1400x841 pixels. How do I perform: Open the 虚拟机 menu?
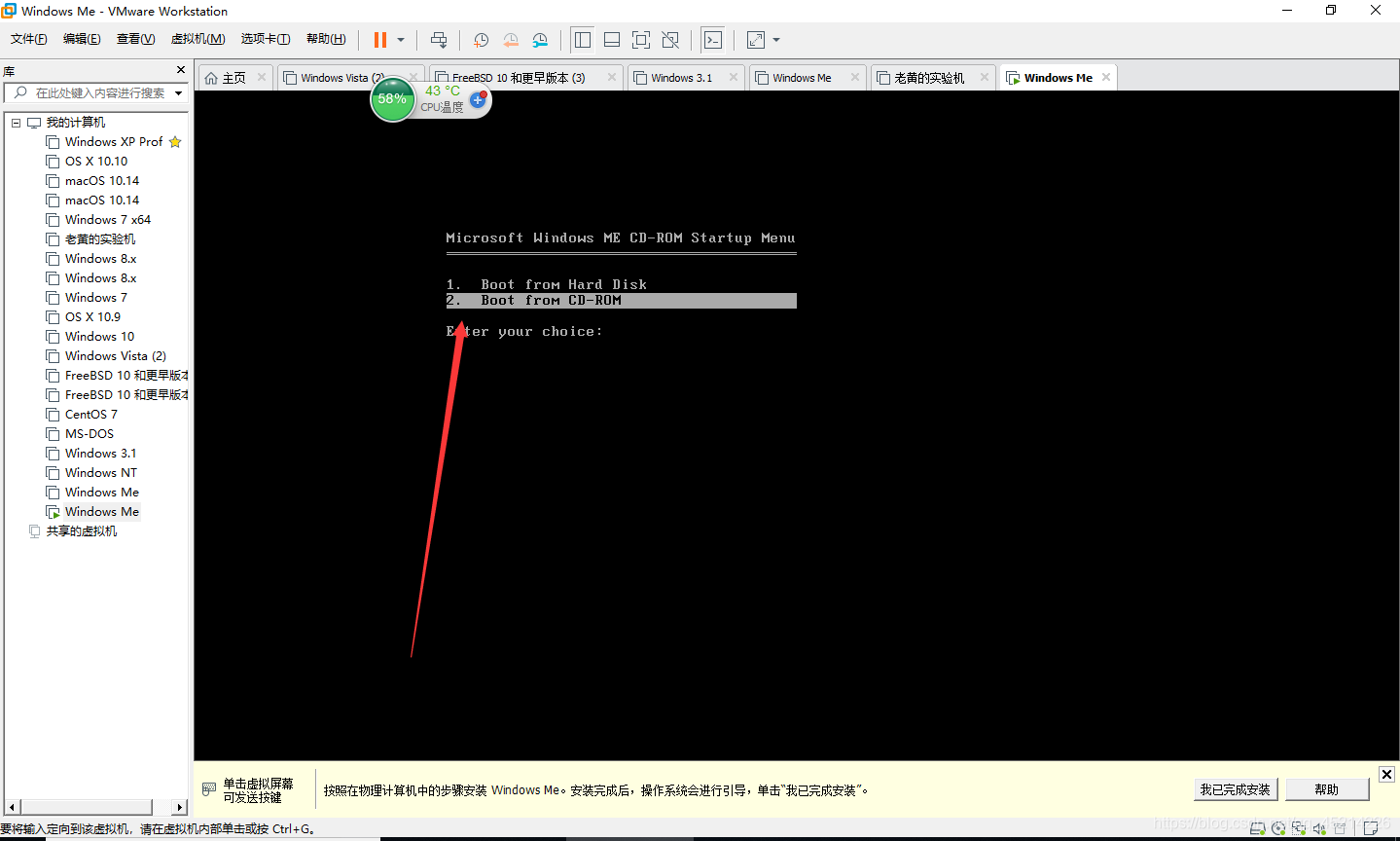click(197, 39)
